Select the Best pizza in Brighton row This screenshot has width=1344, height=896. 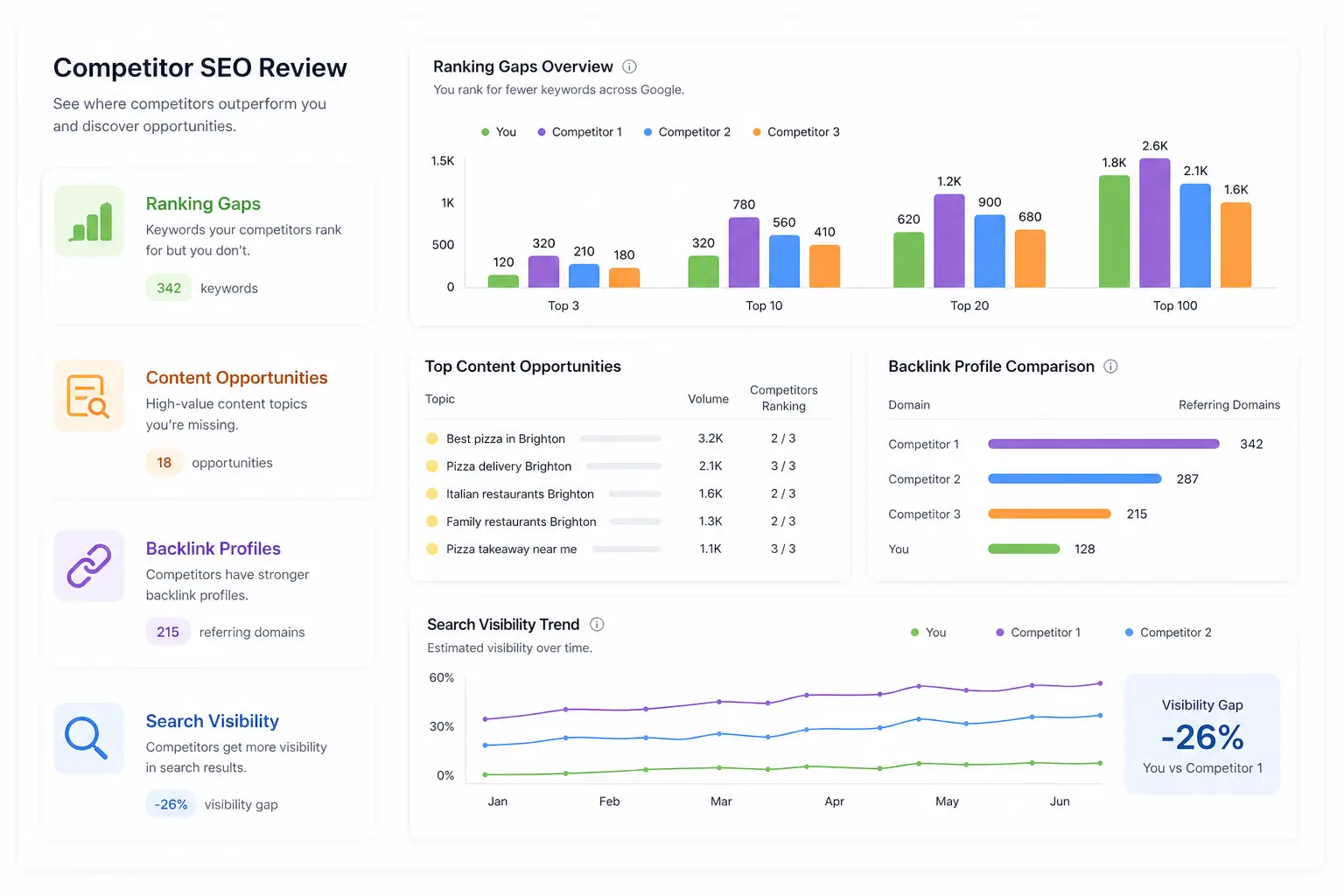tap(628, 438)
